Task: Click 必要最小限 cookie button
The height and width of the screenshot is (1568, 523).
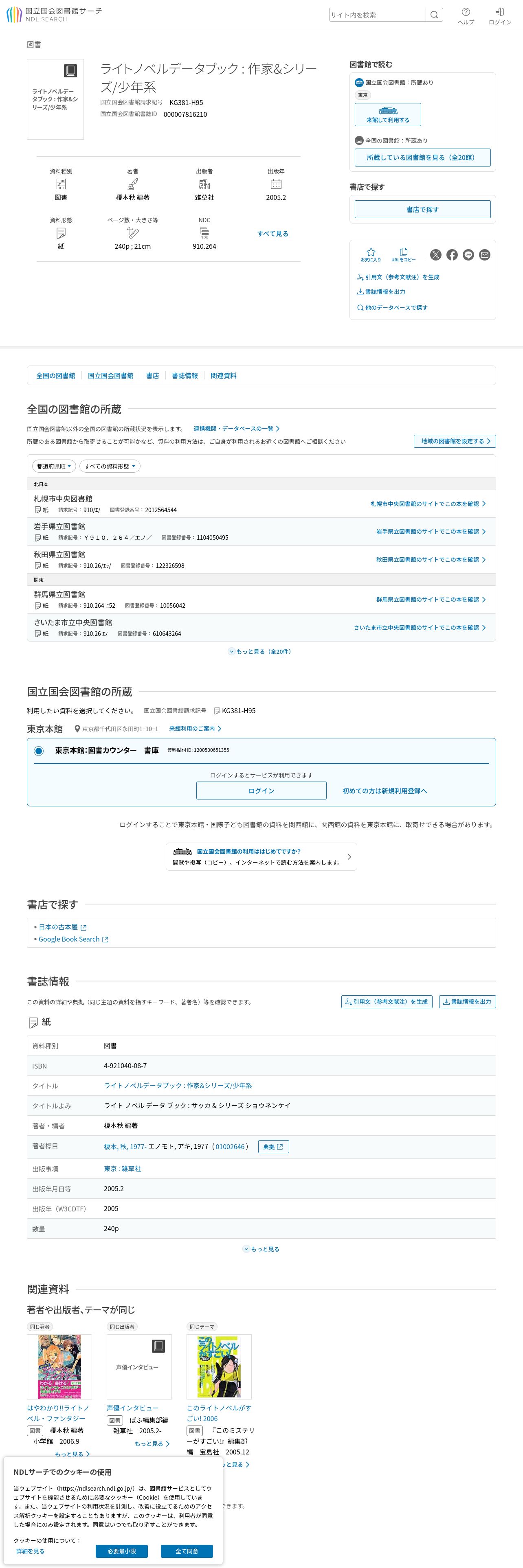Action: pos(122,1551)
